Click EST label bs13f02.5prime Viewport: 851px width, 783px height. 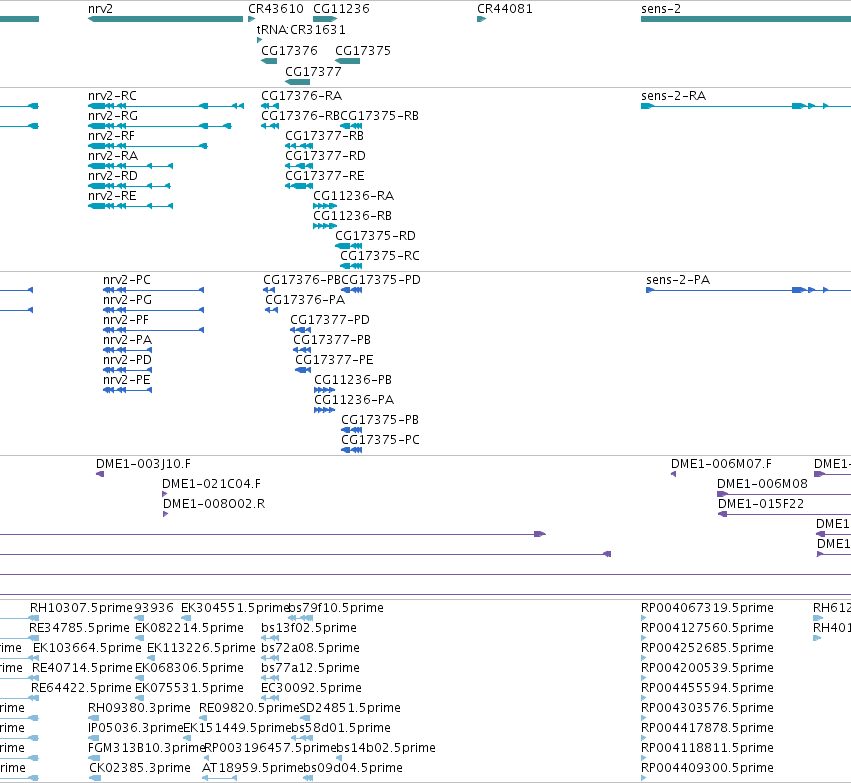(309, 628)
